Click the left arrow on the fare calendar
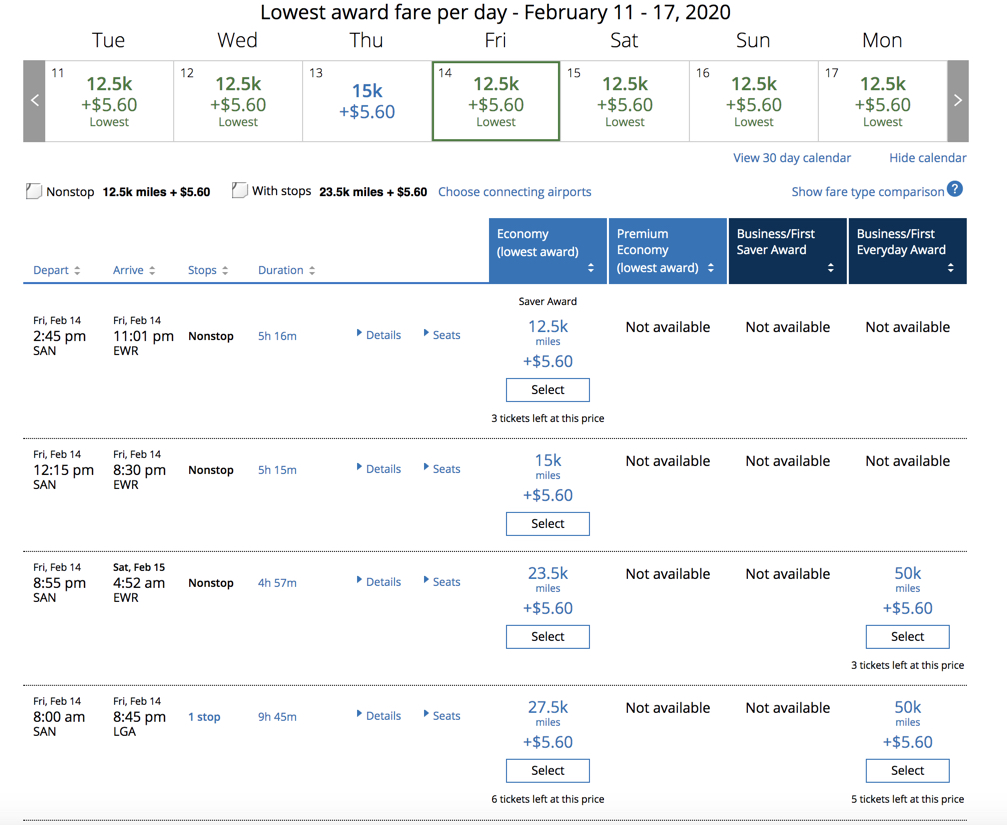This screenshot has width=1007, height=825. pyautogui.click(x=33, y=100)
